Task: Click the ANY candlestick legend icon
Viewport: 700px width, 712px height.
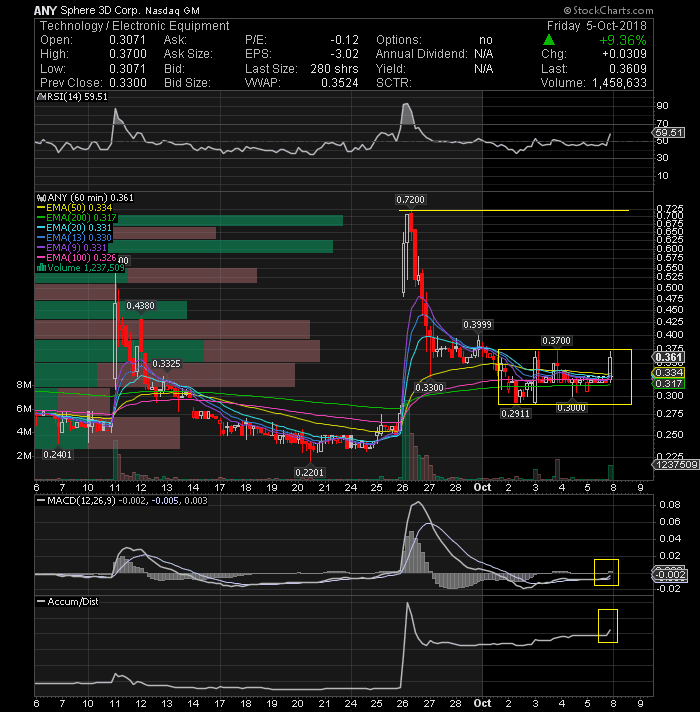Action: (41, 198)
